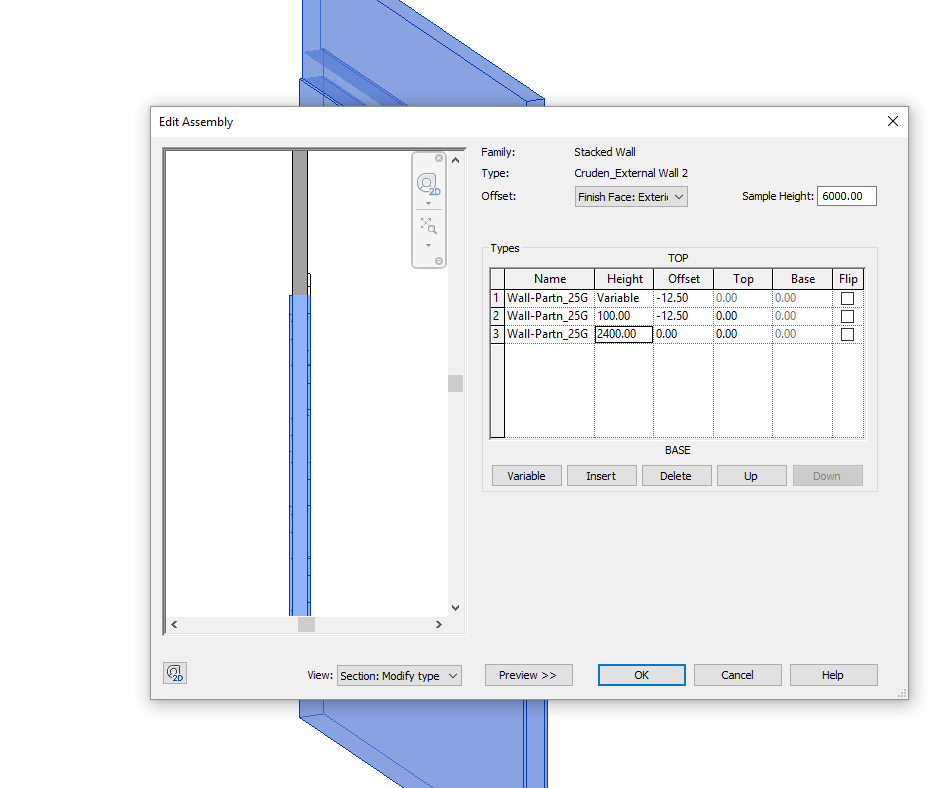Edit the Height field containing 2400.00

pos(622,333)
